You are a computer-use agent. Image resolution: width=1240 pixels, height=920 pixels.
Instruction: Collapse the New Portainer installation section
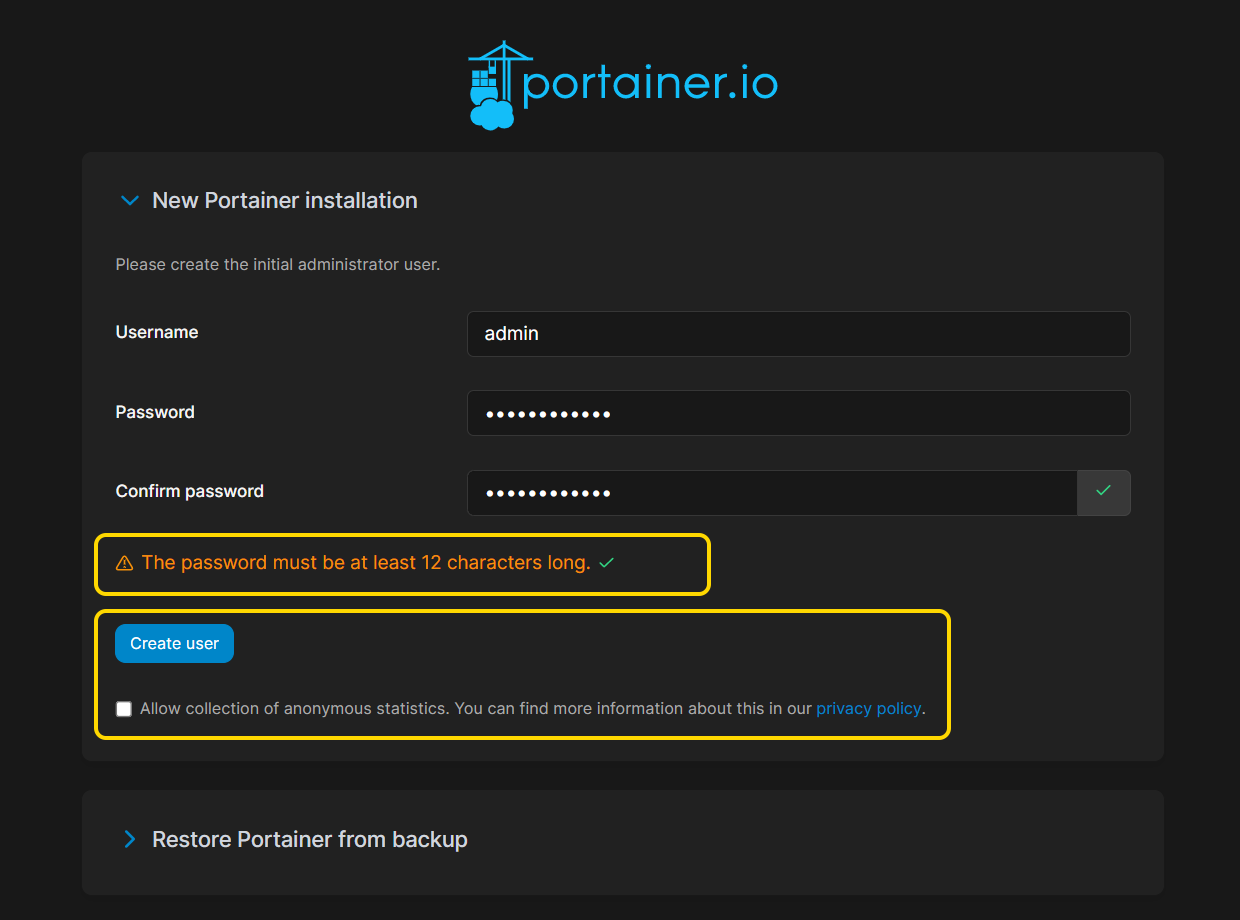point(129,201)
